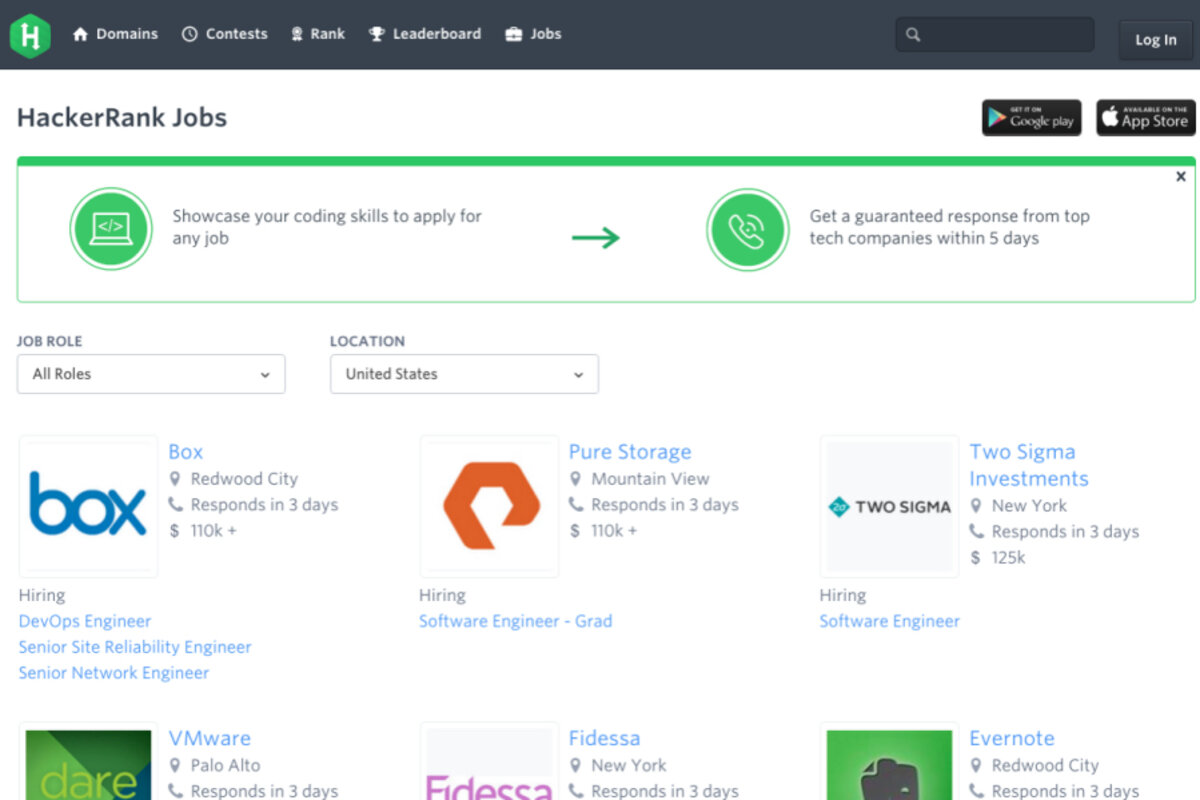The height and width of the screenshot is (800, 1200).
Task: Click the code laptop circle icon
Action: pyautogui.click(x=111, y=229)
